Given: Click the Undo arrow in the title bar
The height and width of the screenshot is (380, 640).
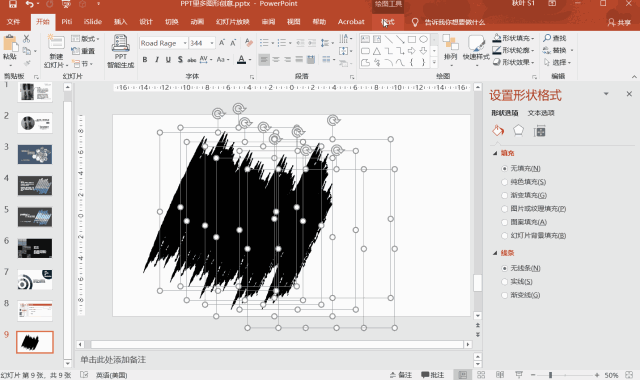Looking at the screenshot, I should click(x=29, y=4).
